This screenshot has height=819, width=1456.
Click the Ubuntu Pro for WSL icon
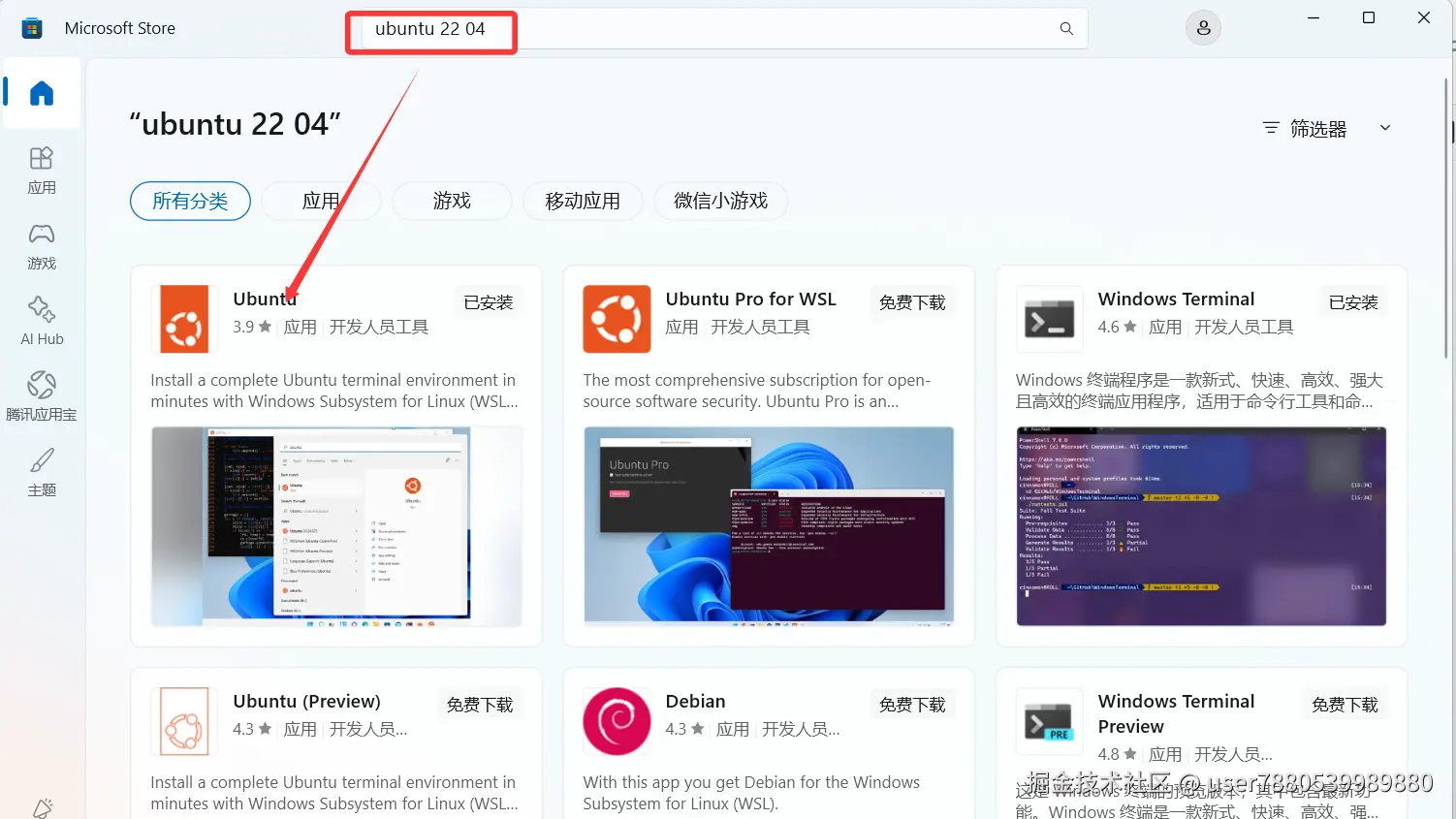(x=617, y=319)
